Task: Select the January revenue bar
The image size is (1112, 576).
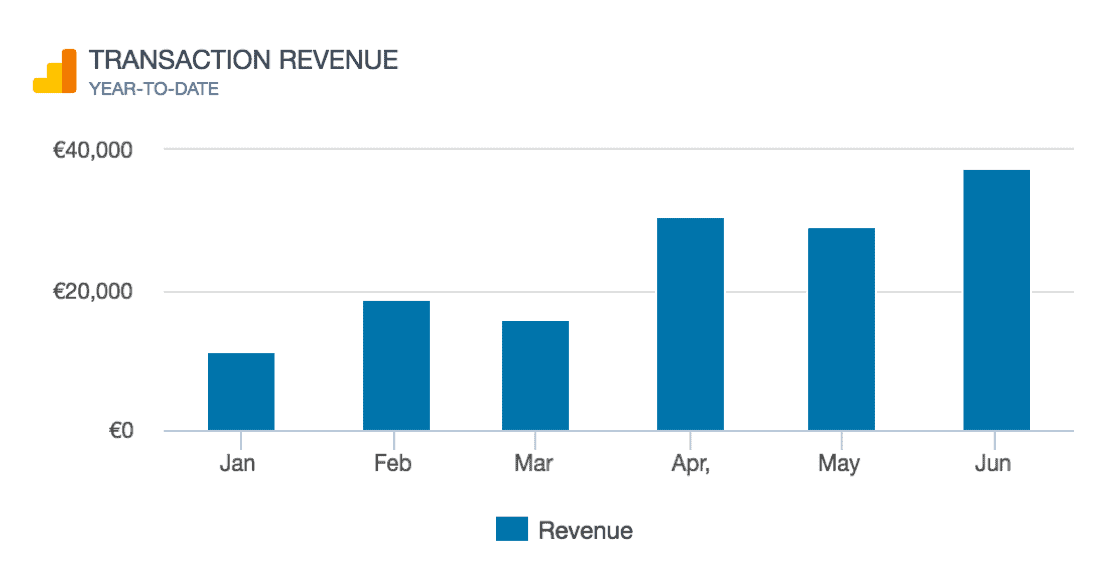Action: tap(241, 392)
